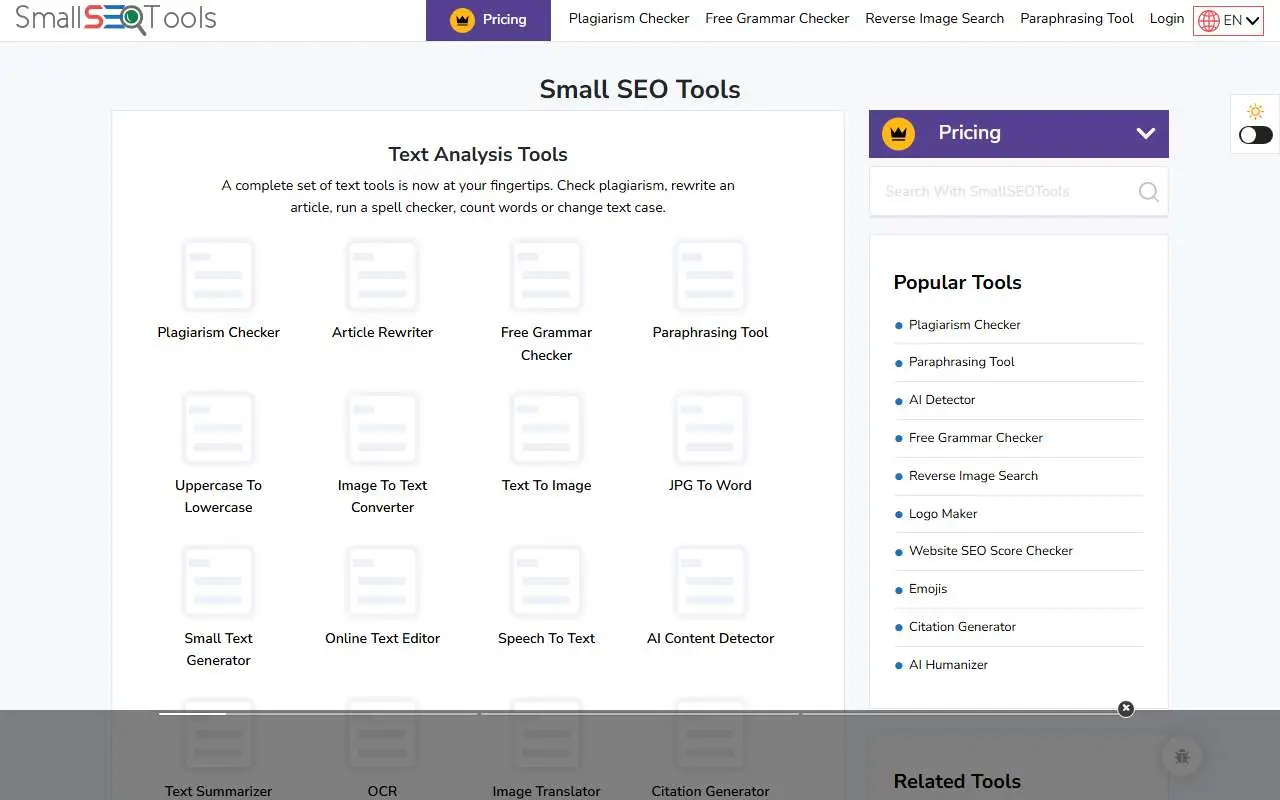Click the Text Analysis Tools heading
This screenshot has height=800, width=1280.
tap(478, 154)
